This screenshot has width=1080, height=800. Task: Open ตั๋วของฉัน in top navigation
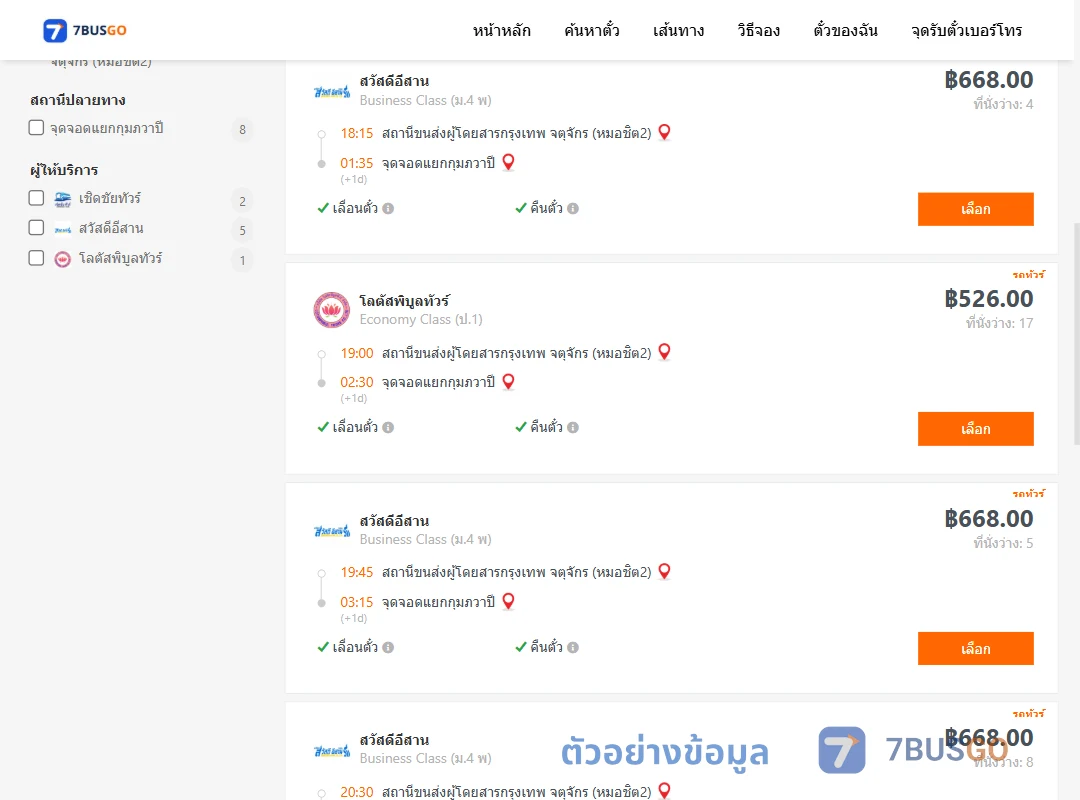845,30
